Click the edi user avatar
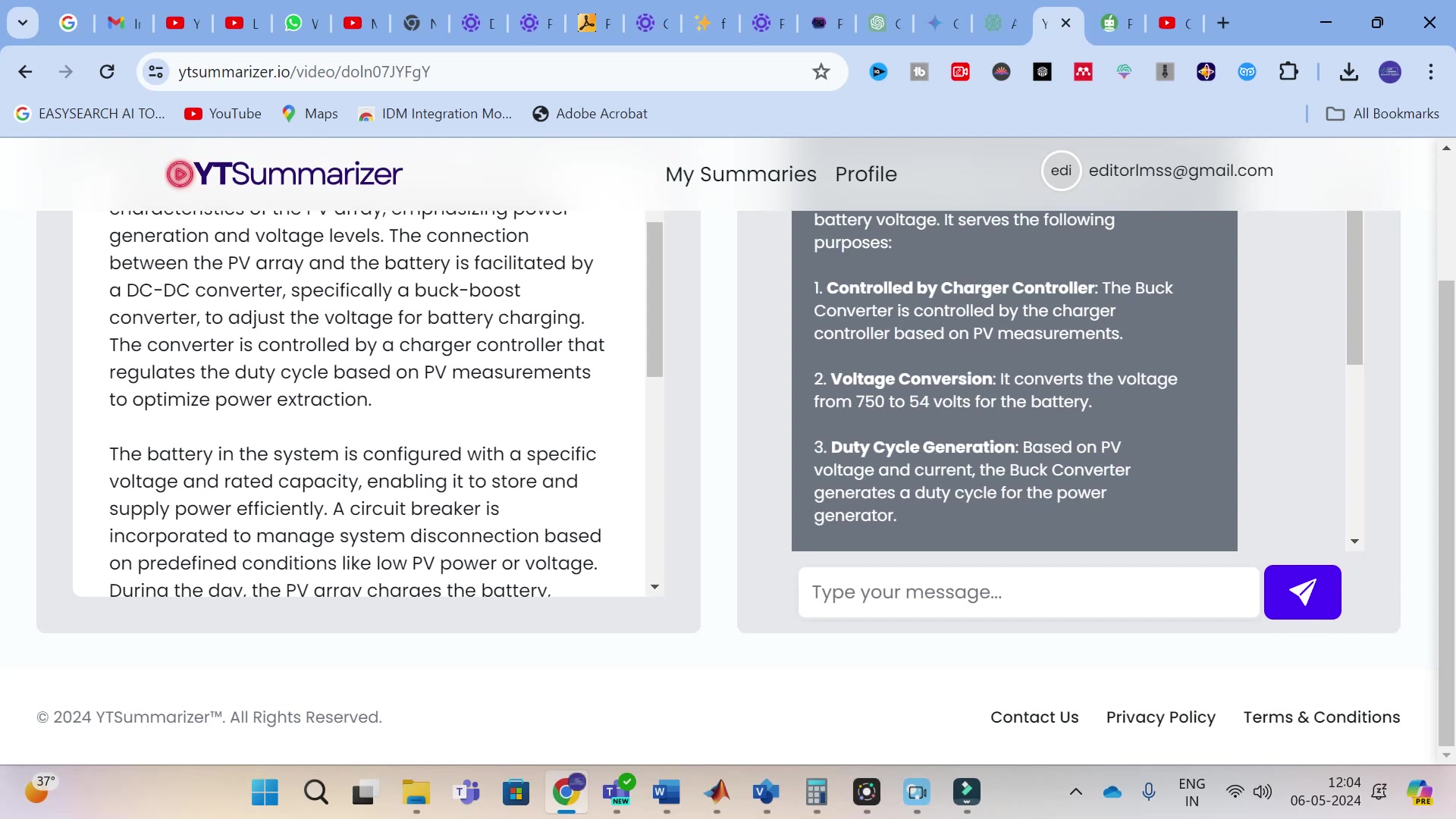The image size is (1456, 819). click(x=1061, y=171)
